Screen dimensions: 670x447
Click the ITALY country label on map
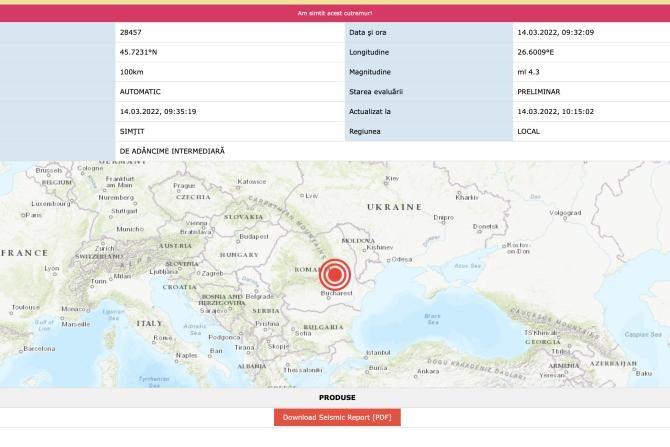pyautogui.click(x=149, y=324)
